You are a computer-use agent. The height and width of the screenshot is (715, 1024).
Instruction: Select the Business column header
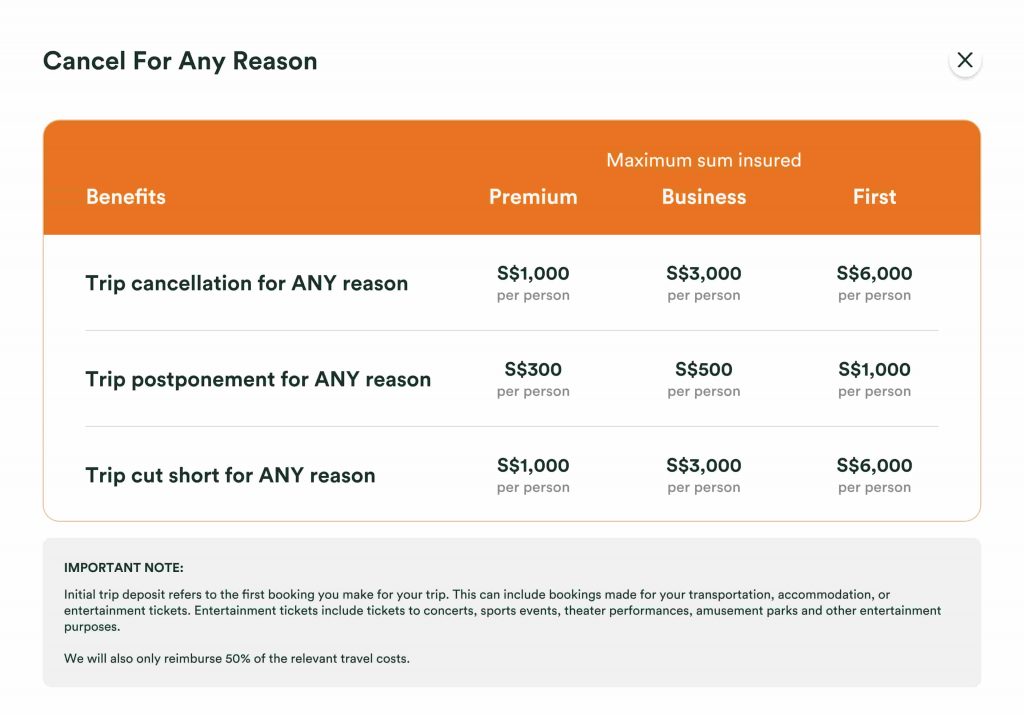pyautogui.click(x=704, y=197)
